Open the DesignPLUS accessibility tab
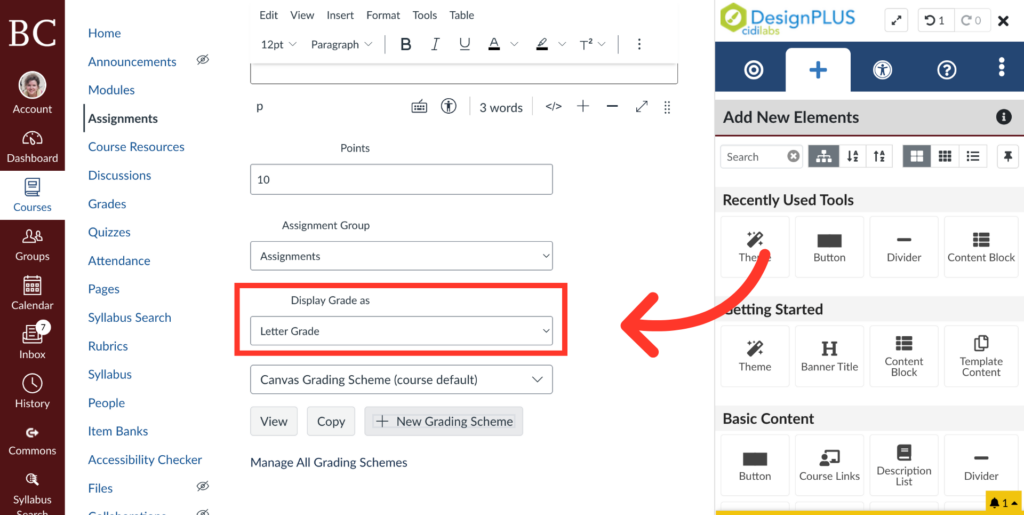The image size is (1024, 515). point(882,70)
